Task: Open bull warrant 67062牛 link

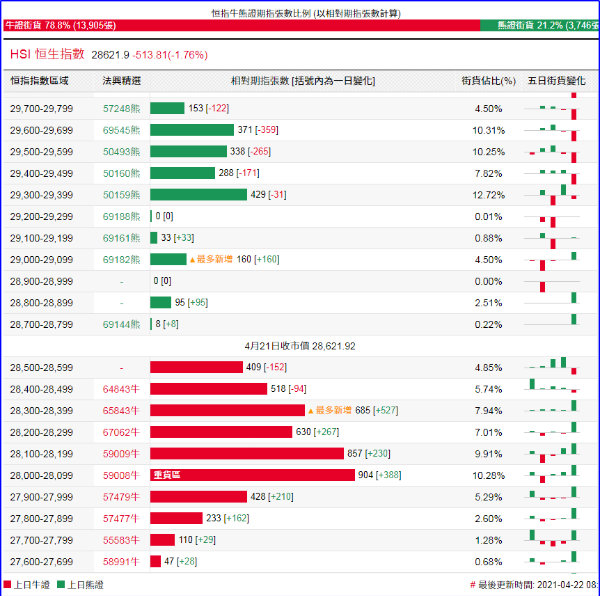Action: [x=121, y=433]
